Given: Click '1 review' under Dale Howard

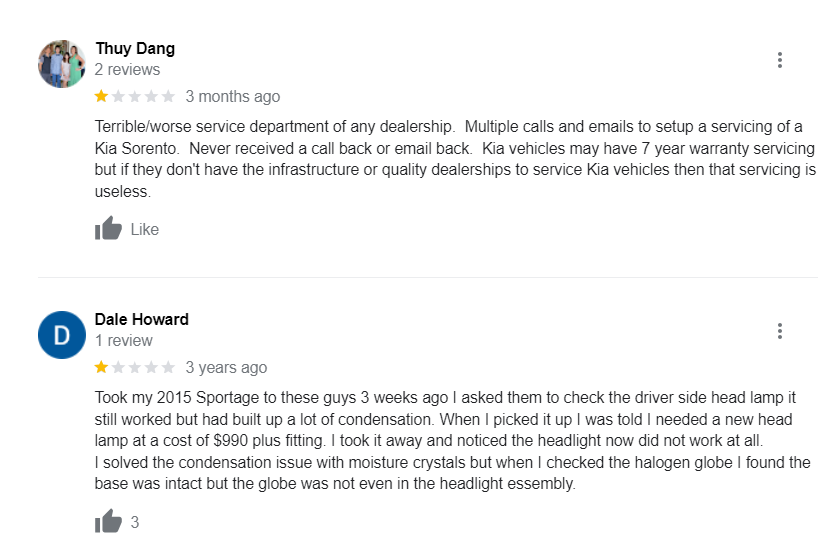Looking at the screenshot, I should pos(123,341).
